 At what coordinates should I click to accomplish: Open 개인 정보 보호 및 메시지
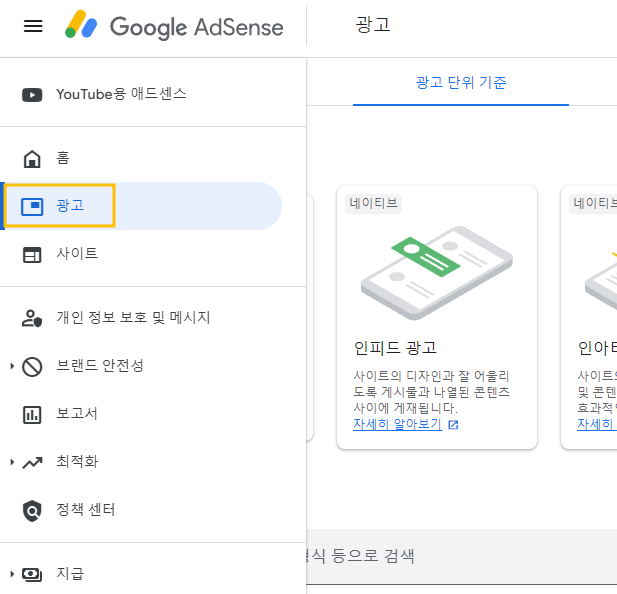click(x=133, y=317)
